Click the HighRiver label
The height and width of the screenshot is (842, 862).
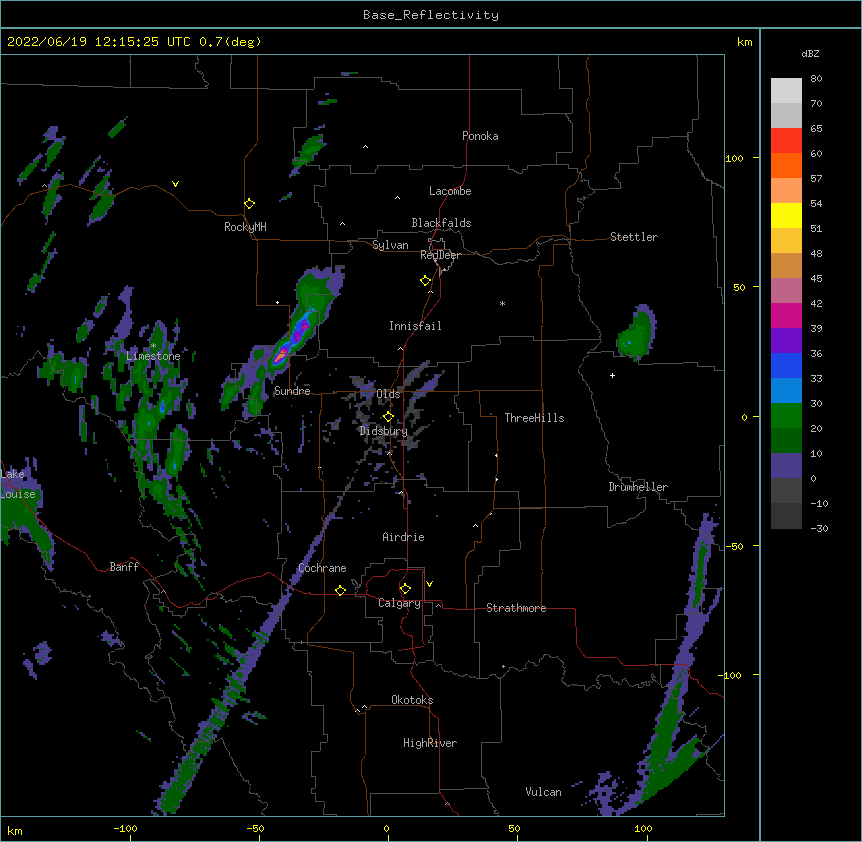pos(430,743)
